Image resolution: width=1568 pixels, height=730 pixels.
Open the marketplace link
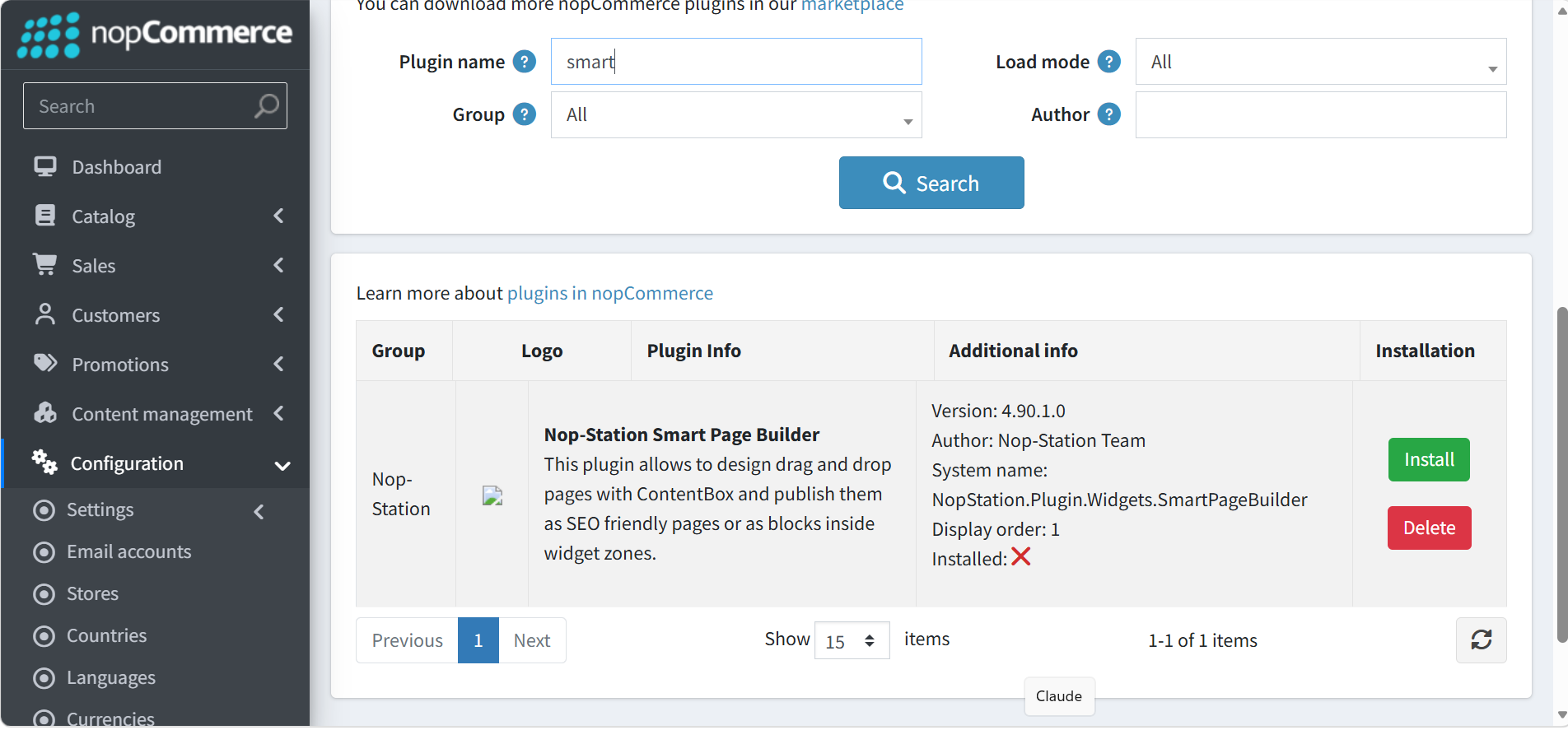(852, 6)
